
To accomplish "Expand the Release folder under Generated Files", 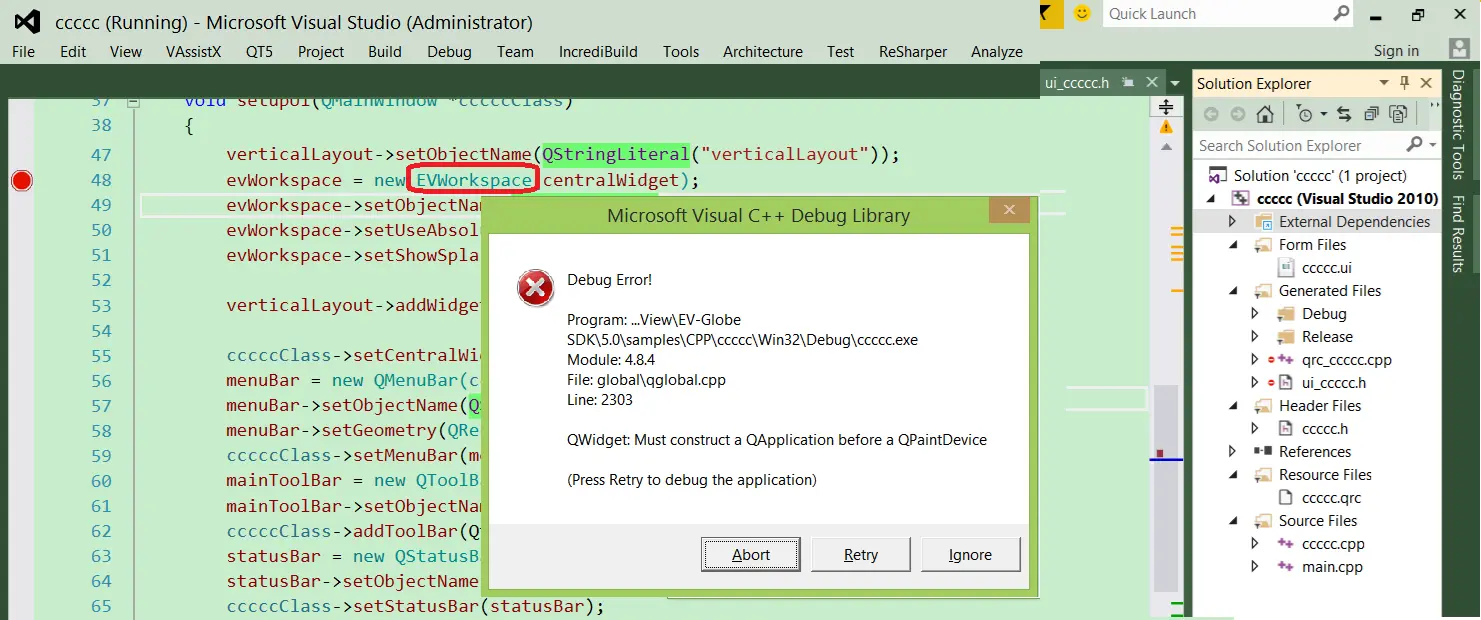I will coord(1256,337).
